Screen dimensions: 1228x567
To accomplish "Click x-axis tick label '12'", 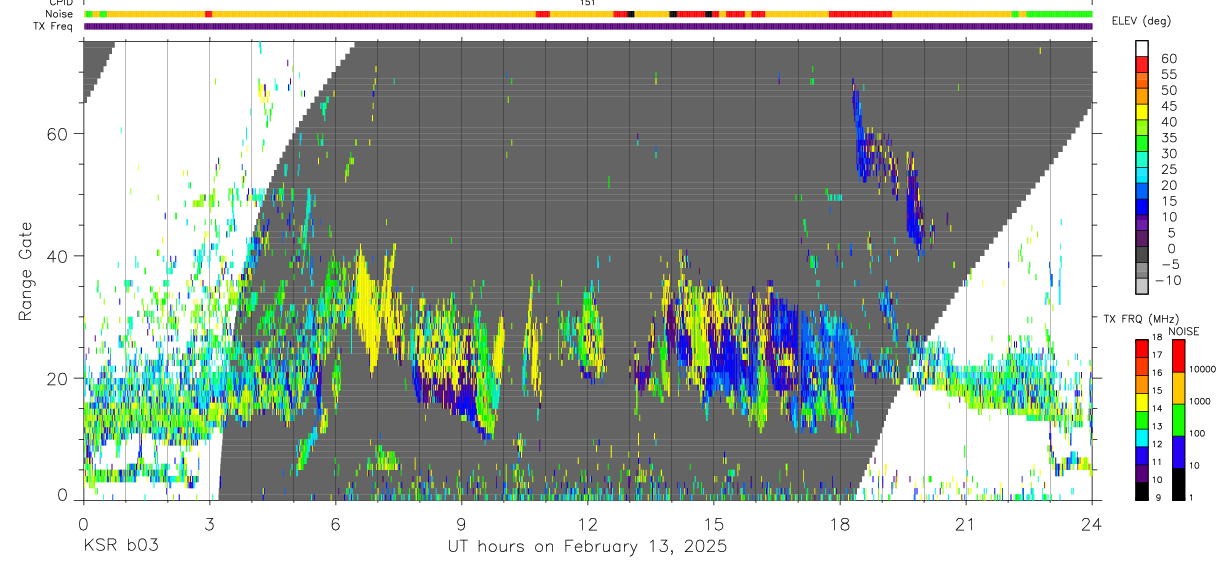I will pos(587,524).
